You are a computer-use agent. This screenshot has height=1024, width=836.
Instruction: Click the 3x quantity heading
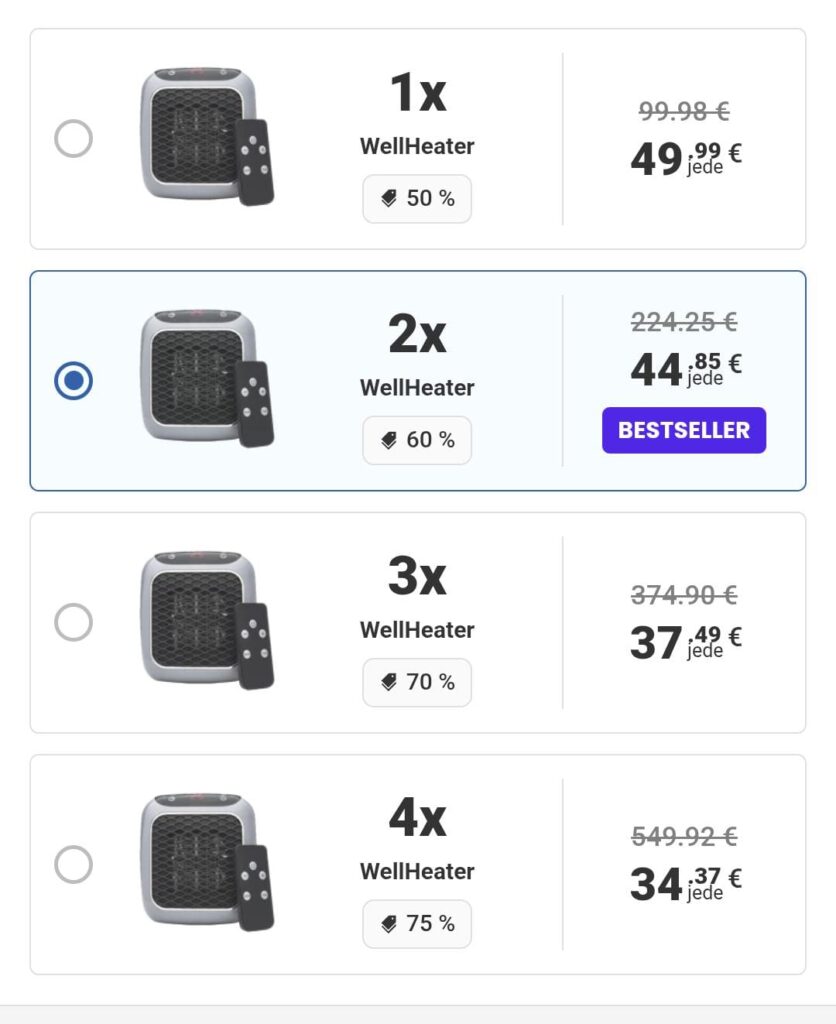417,577
